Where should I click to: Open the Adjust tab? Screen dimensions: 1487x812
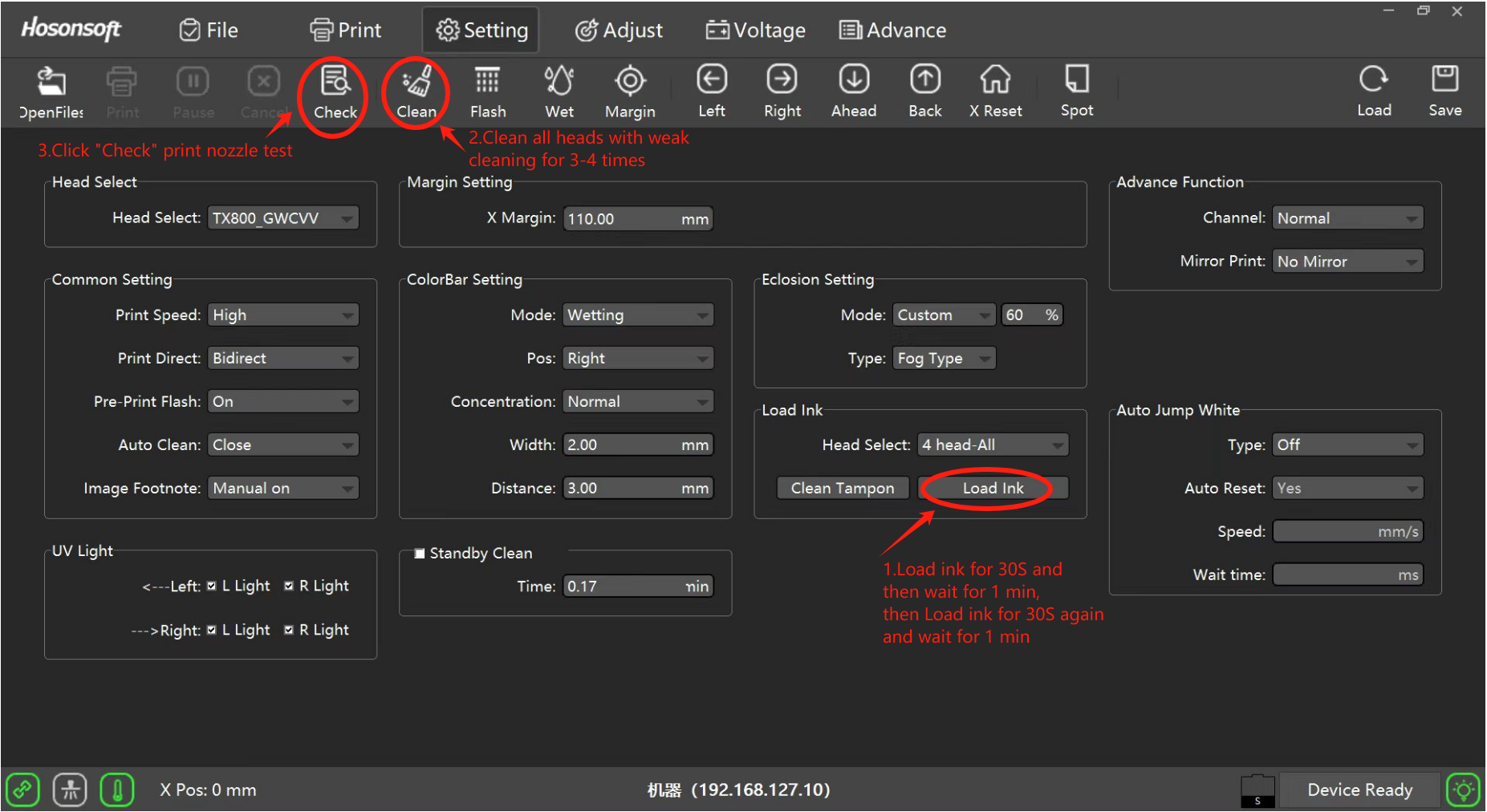(x=619, y=30)
